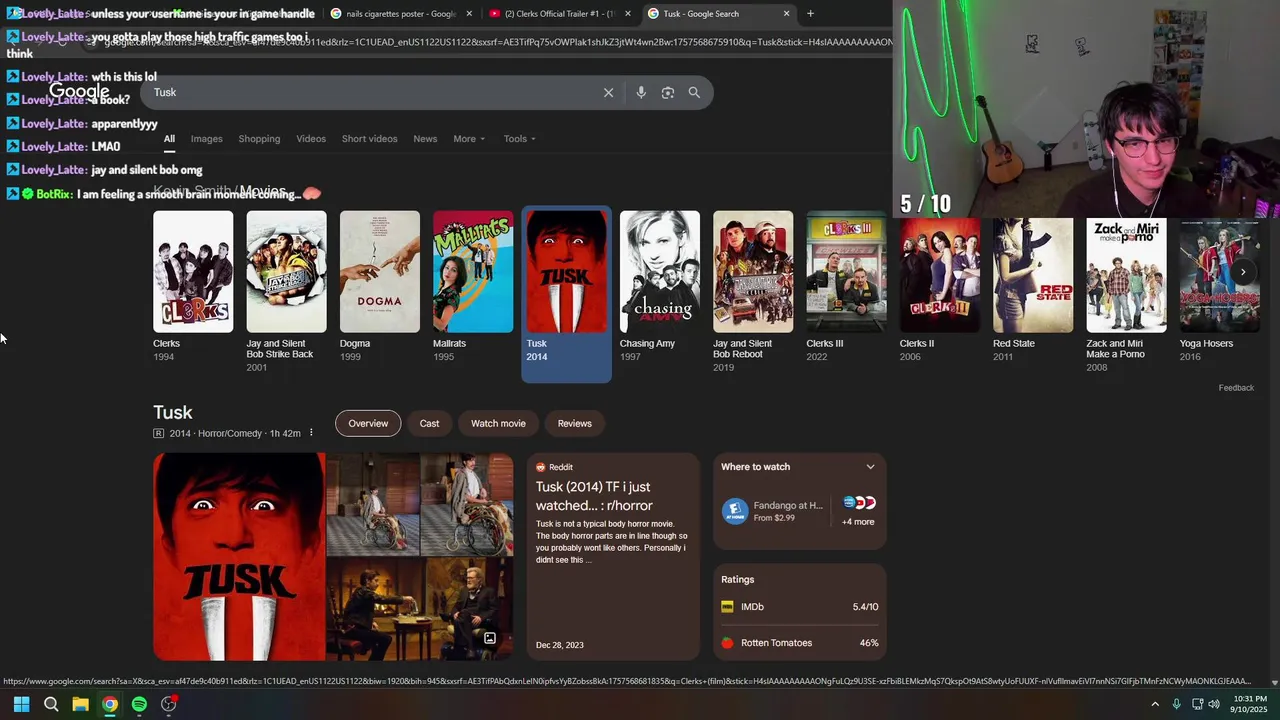Open Windows taskbar search
Viewport: 1280px width, 720px height.
pos(51,704)
